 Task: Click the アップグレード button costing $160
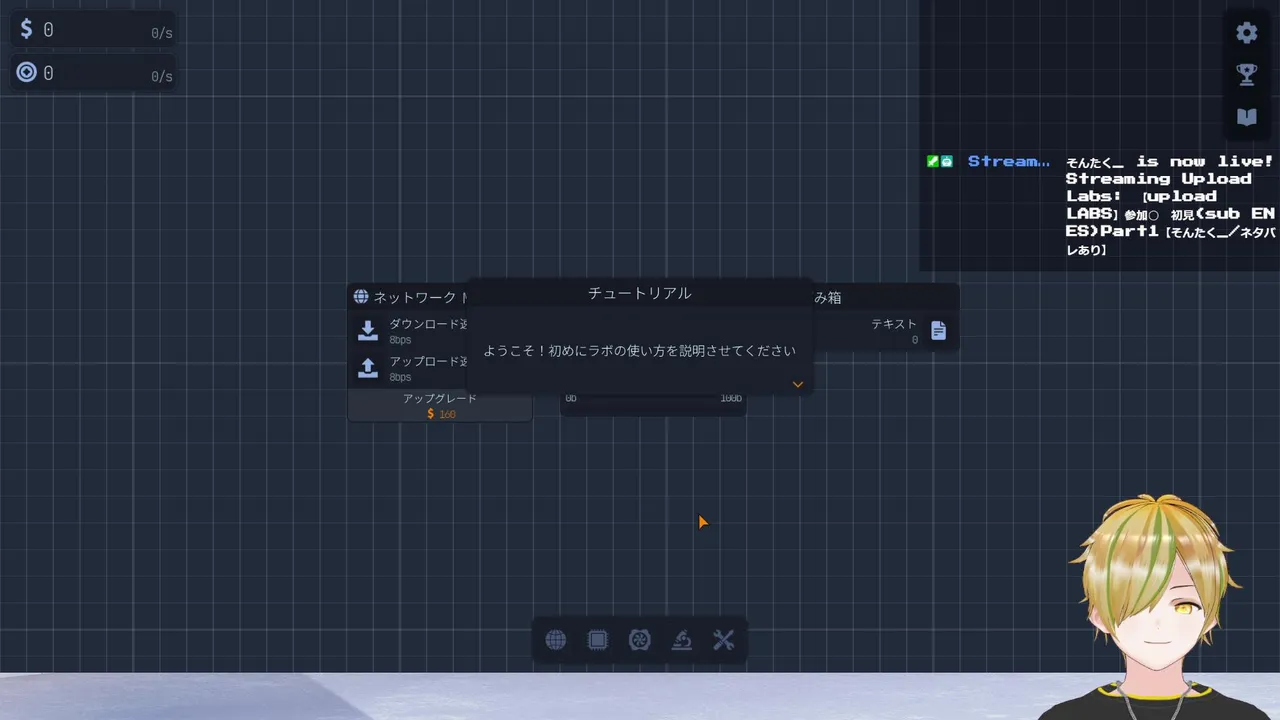(440, 405)
